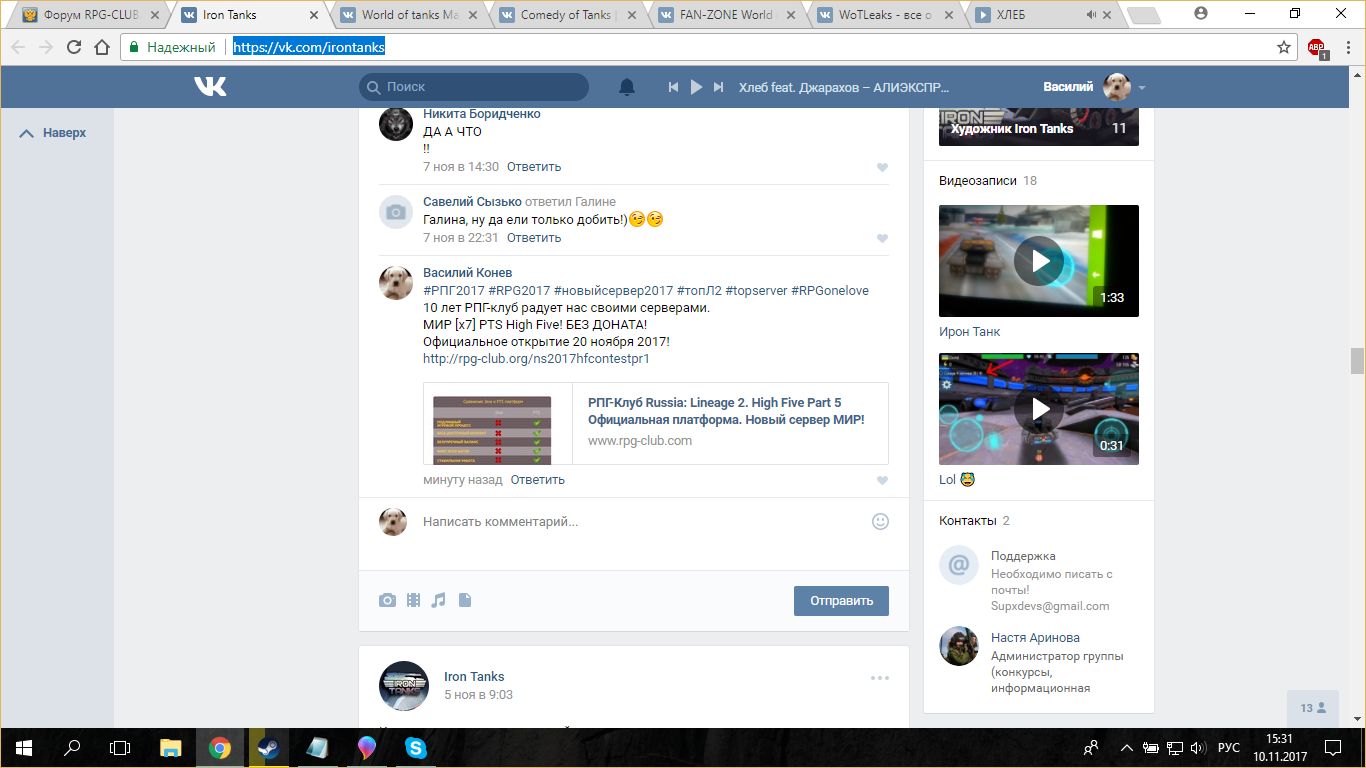Reply to Савелий Сызько's comment

(x=534, y=238)
